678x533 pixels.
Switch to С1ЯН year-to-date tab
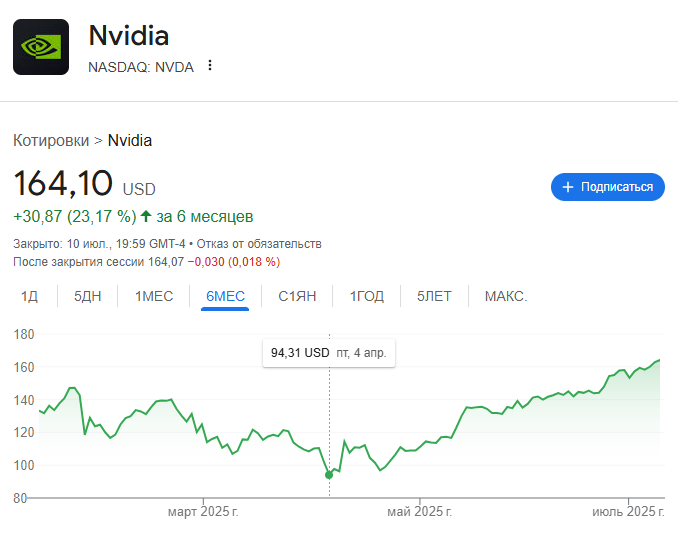click(297, 296)
